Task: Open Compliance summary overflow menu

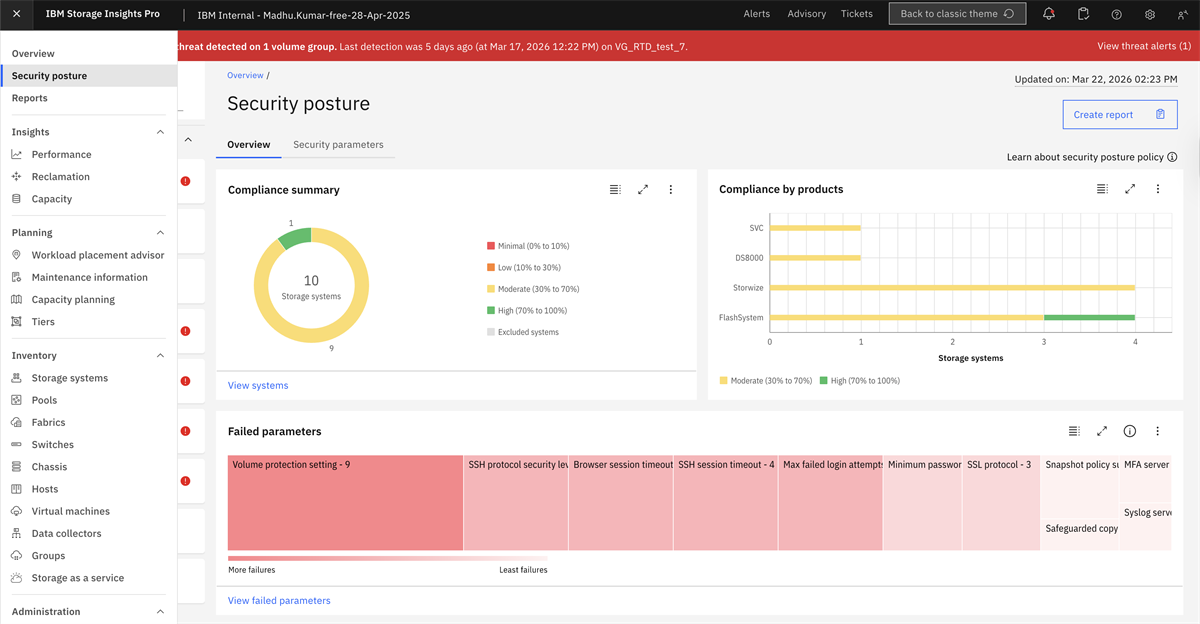Action: [x=671, y=189]
